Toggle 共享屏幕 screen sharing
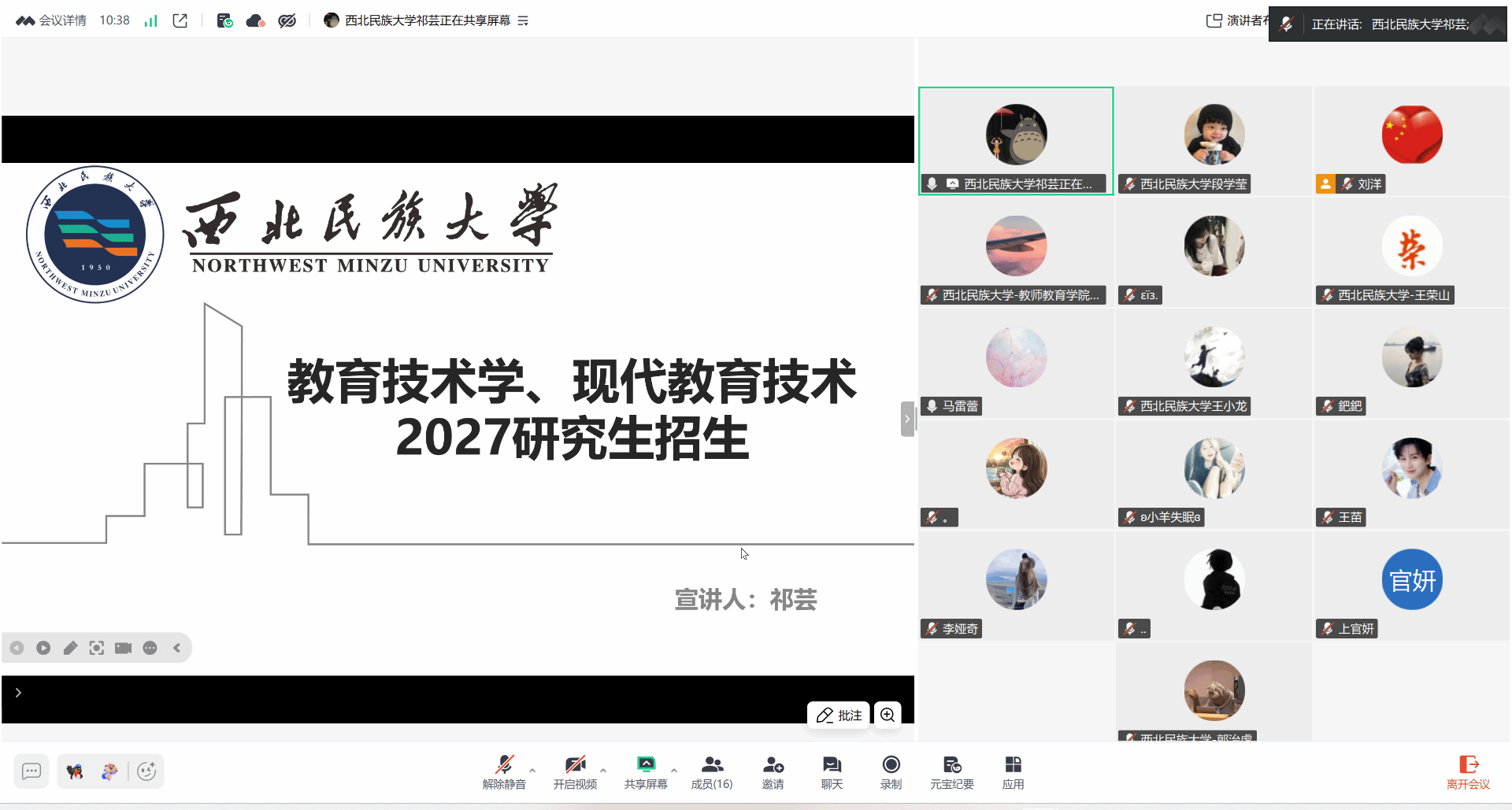Image resolution: width=1512 pixels, height=810 pixels. click(x=646, y=772)
